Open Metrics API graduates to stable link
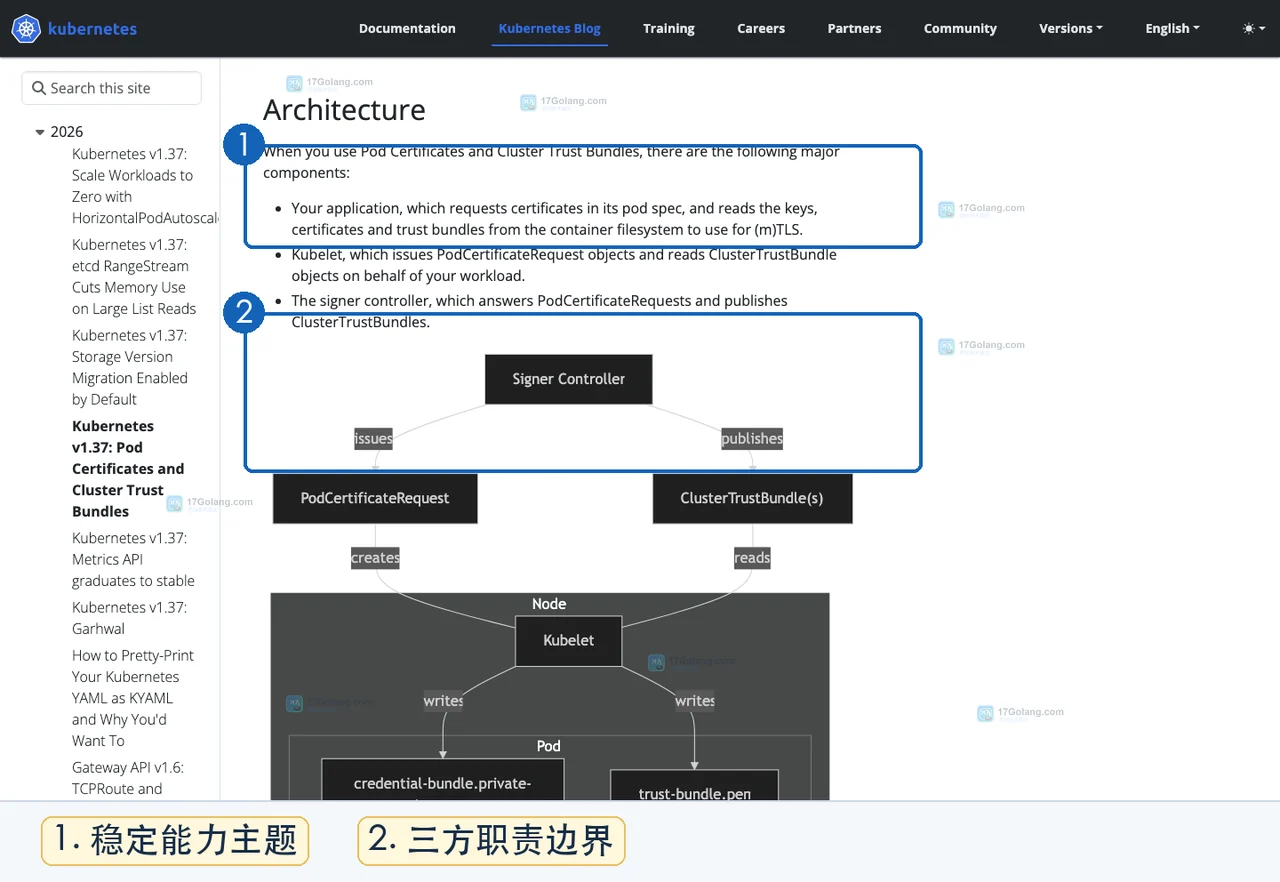1280x882 pixels. tap(133, 559)
